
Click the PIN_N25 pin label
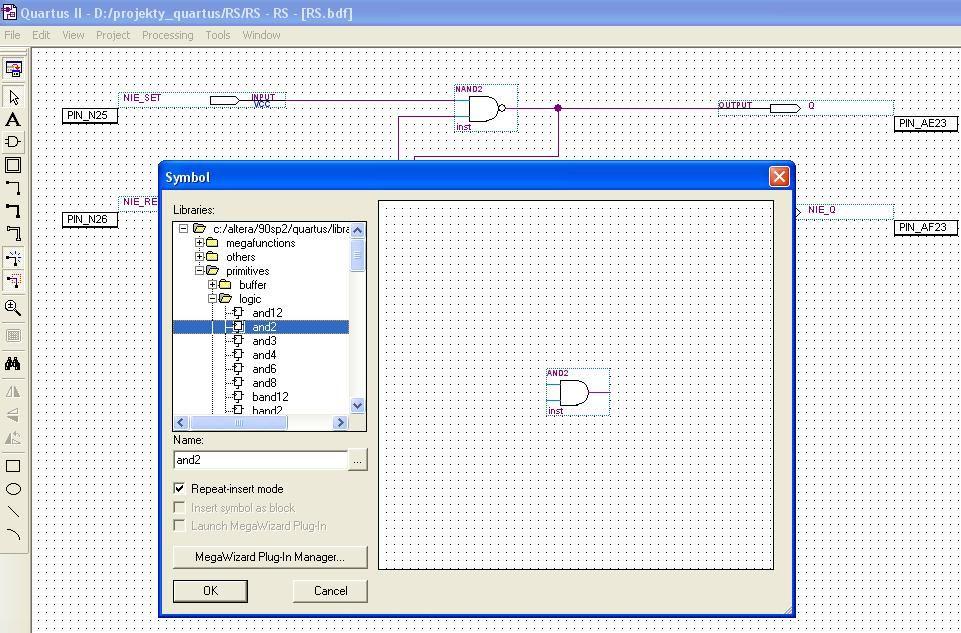89,116
